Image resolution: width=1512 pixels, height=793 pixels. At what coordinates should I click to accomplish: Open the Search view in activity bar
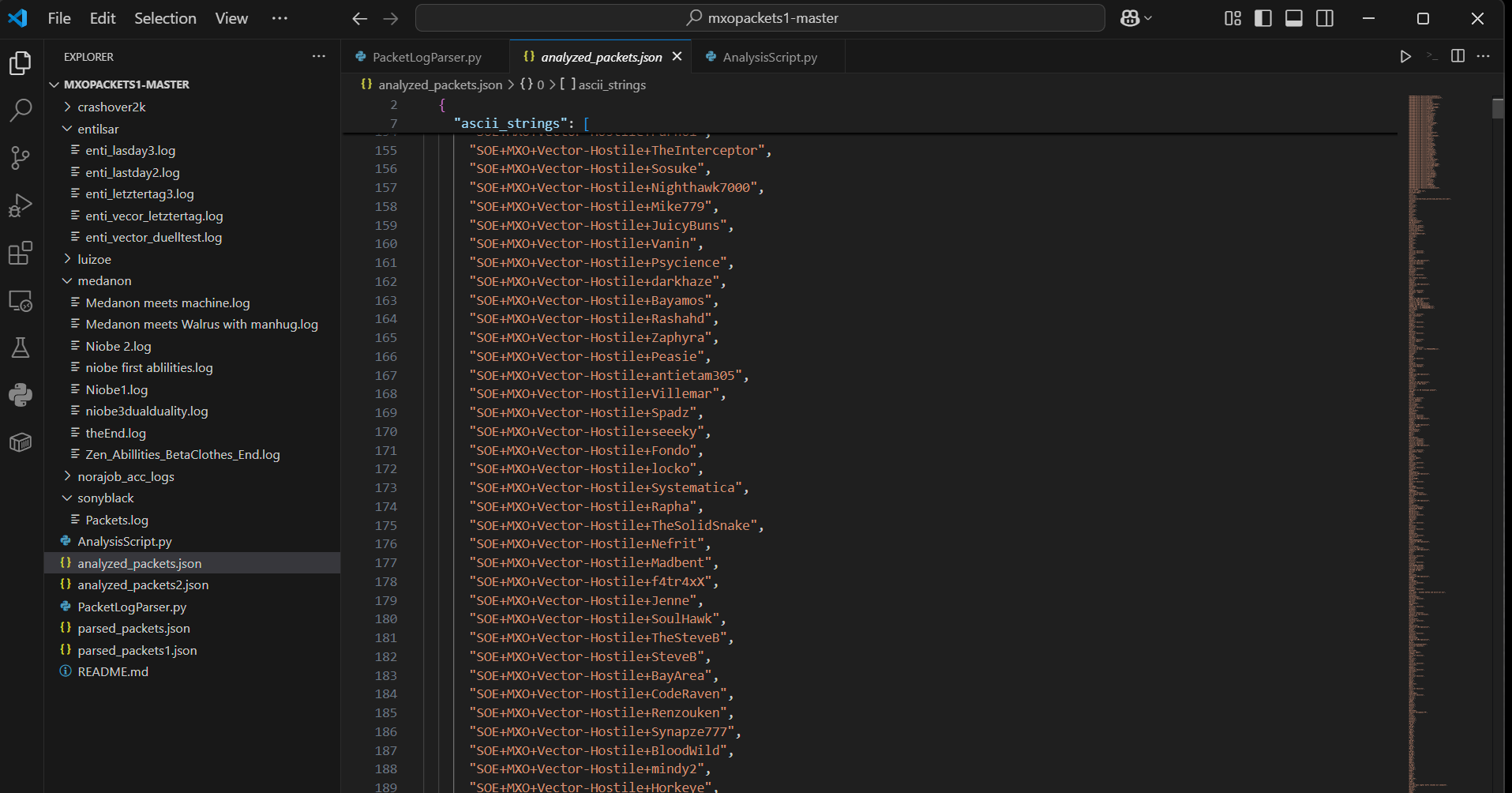(21, 111)
